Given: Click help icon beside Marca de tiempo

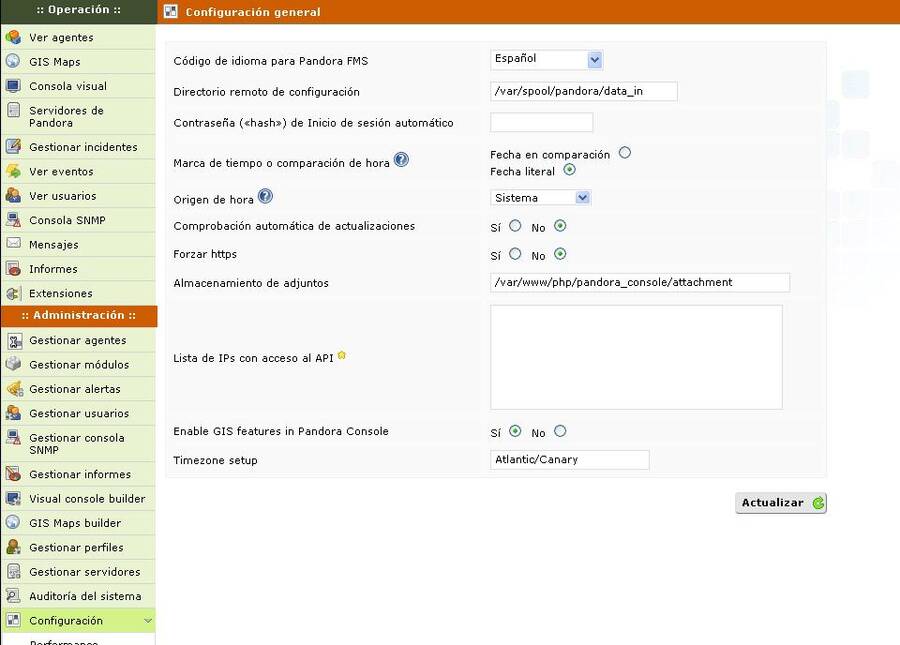Looking at the screenshot, I should tap(401, 160).
